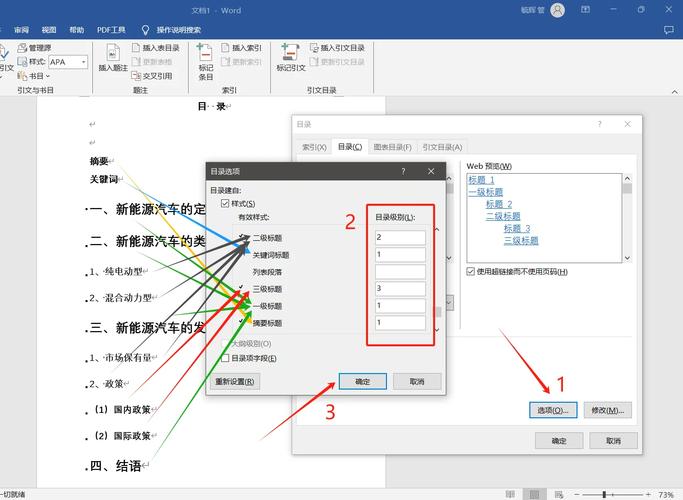The image size is (683, 500).
Task: Click the comments icon in ribbon corner
Action: click(x=669, y=30)
